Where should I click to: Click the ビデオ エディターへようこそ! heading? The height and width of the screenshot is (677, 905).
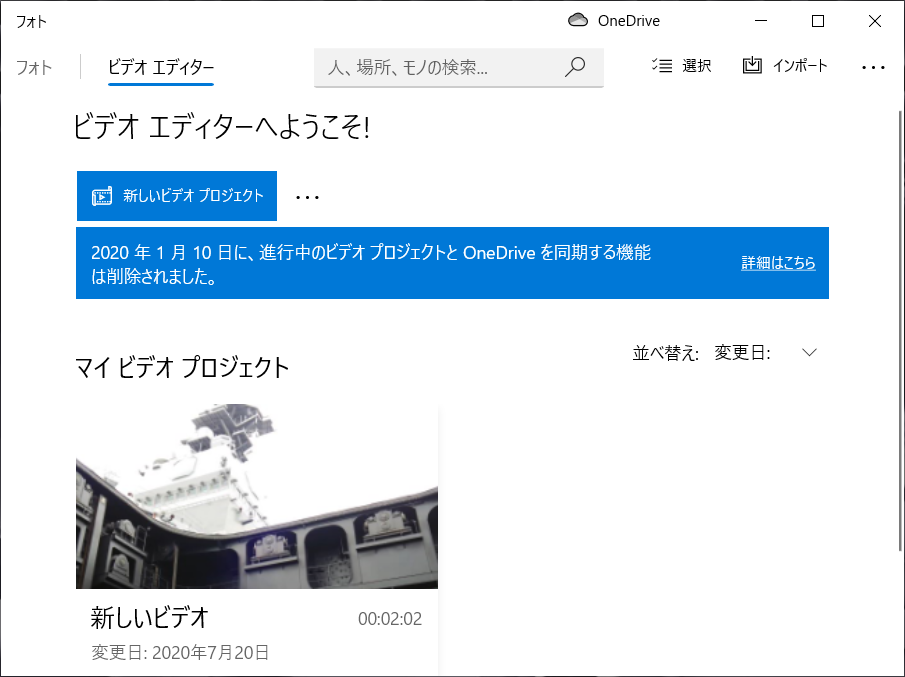pos(221,126)
